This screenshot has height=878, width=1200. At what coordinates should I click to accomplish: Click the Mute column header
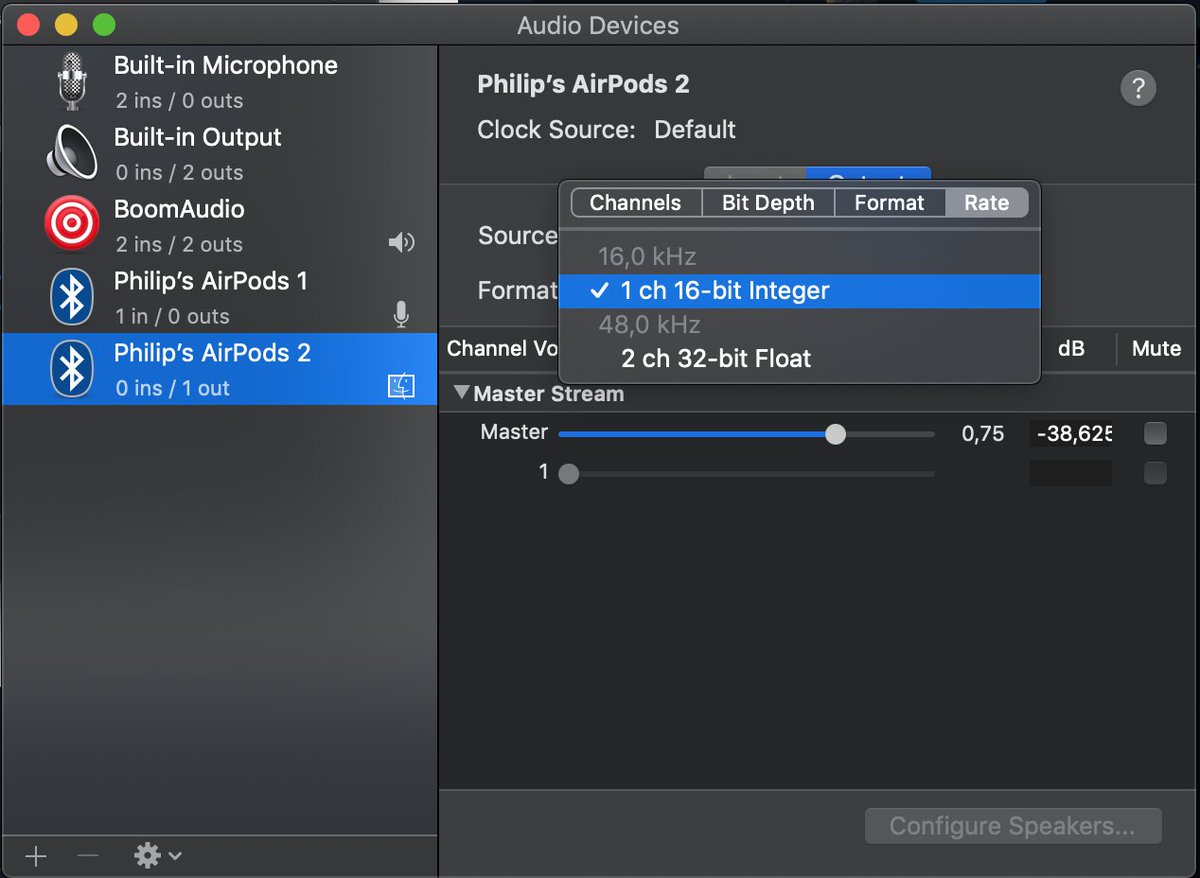pyautogui.click(x=1156, y=348)
